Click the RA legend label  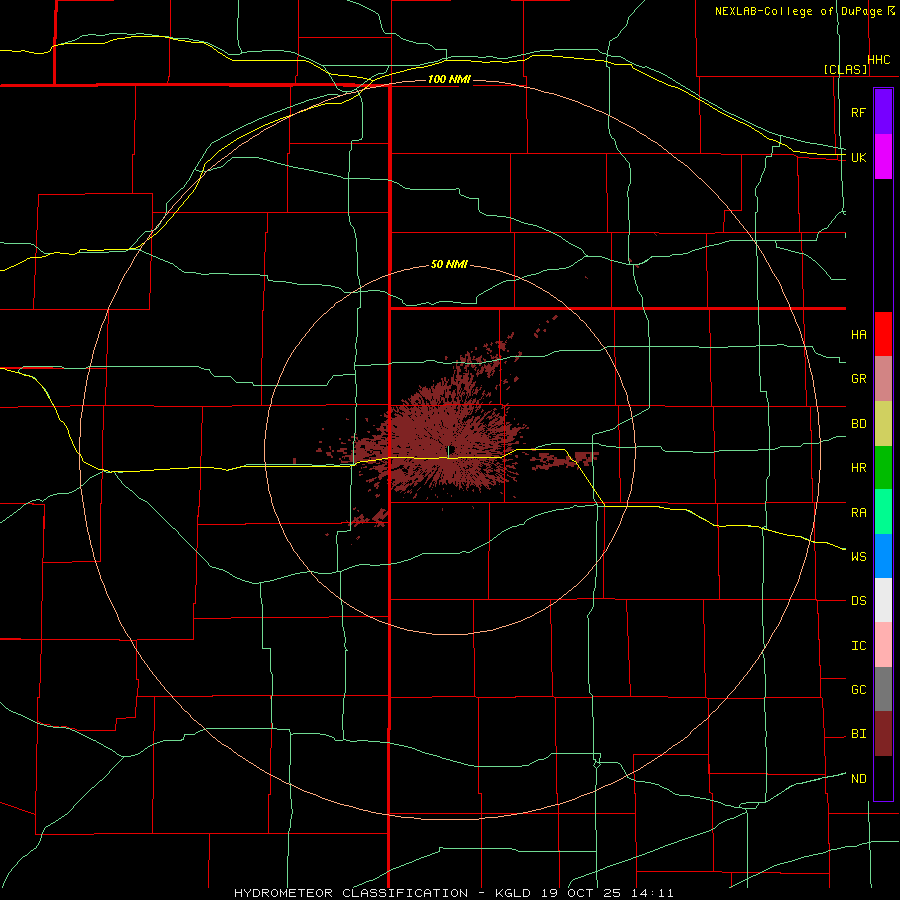click(x=858, y=513)
